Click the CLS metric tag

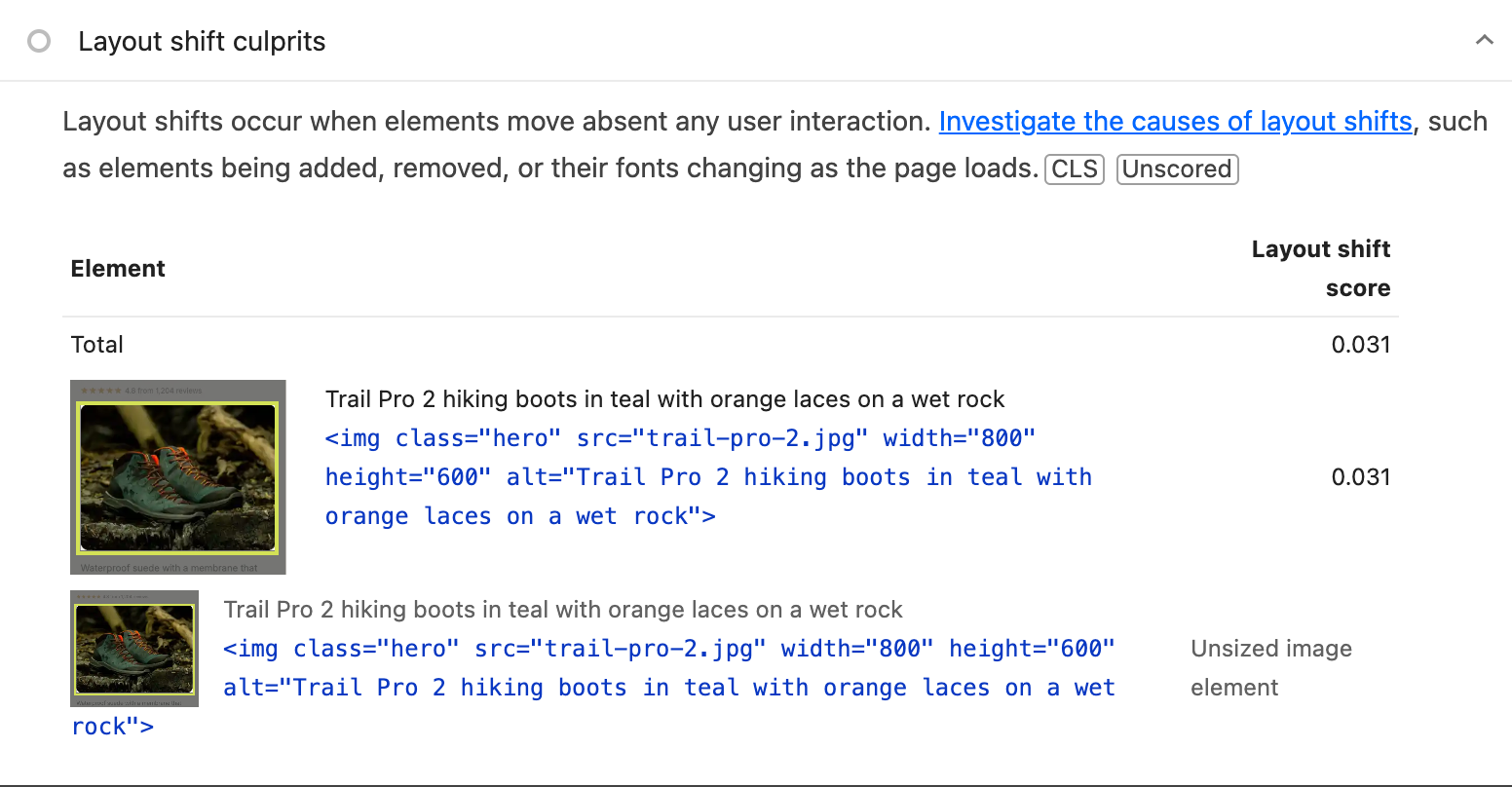pyautogui.click(x=1075, y=169)
